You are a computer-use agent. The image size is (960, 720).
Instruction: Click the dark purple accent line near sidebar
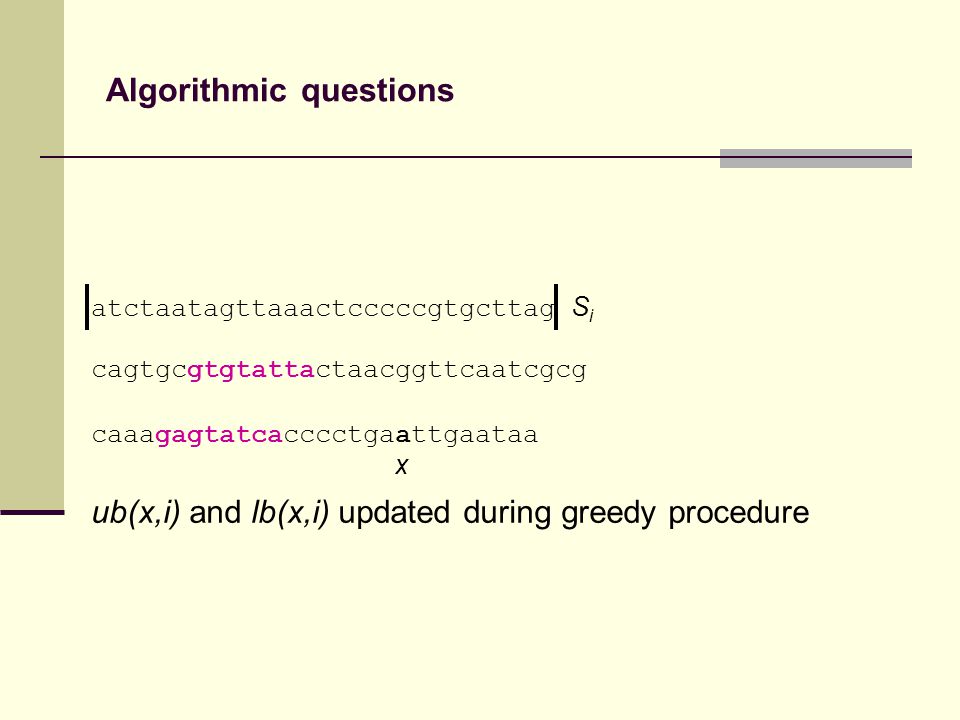click(x=32, y=512)
